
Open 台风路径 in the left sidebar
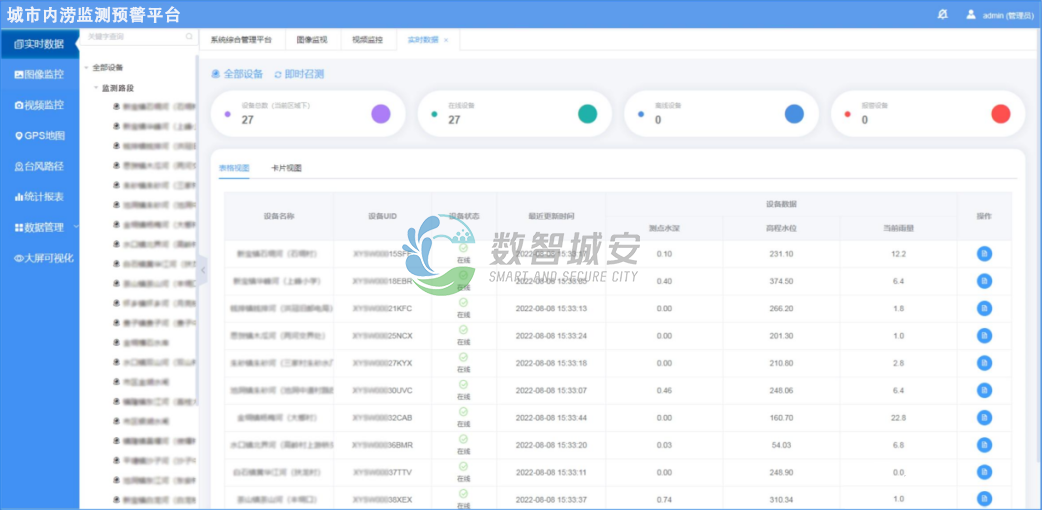pos(39,166)
